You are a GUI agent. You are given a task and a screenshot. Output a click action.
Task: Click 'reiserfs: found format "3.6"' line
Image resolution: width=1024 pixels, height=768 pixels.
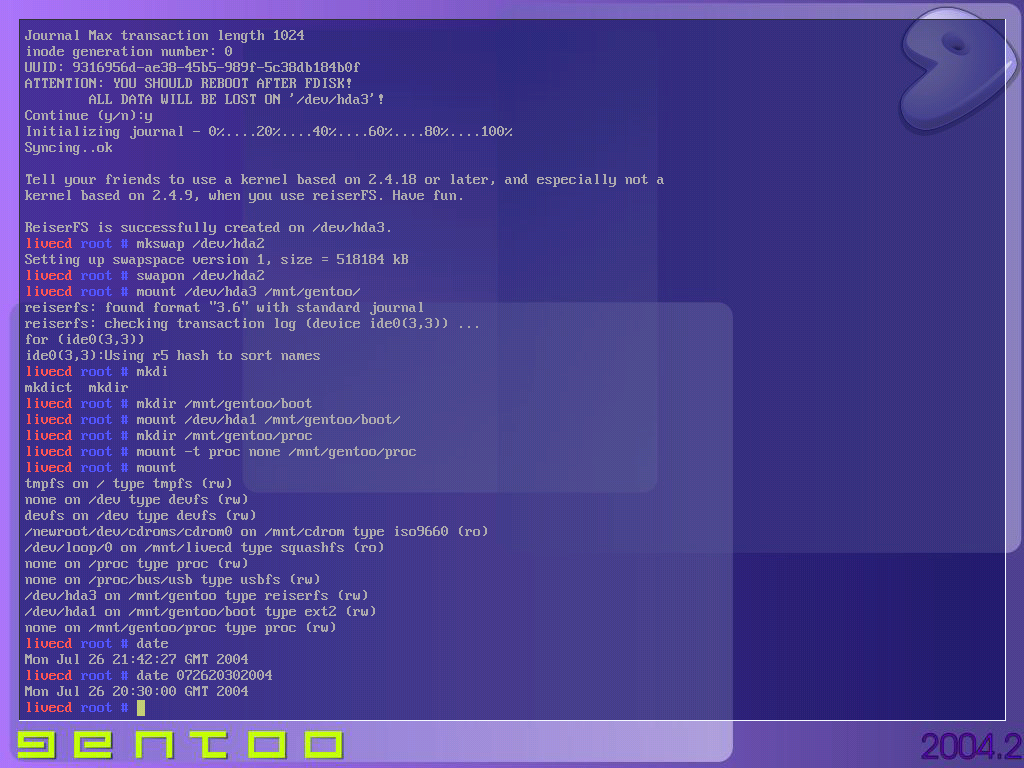(224, 308)
